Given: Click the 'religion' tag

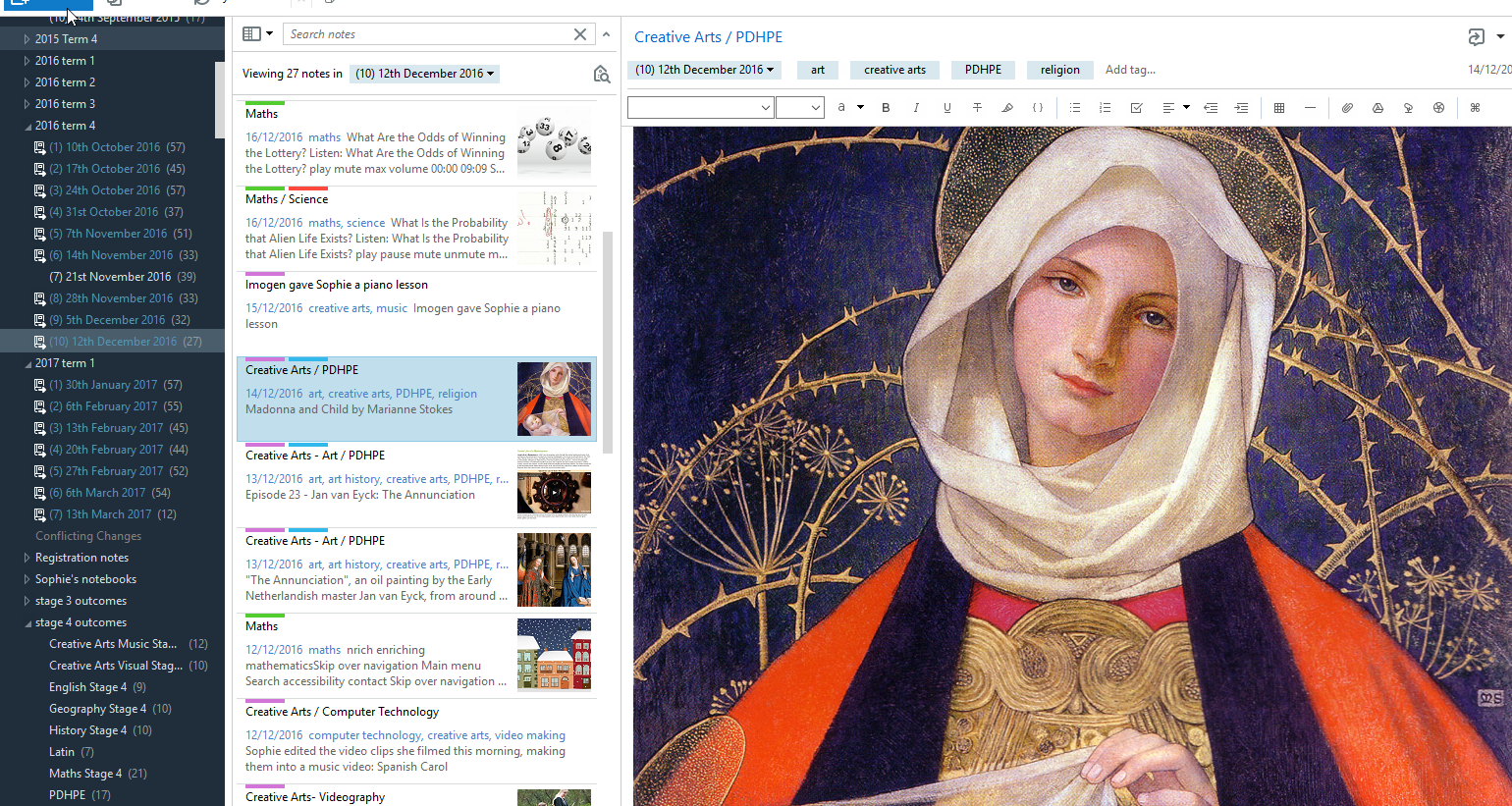Looking at the screenshot, I should (x=1060, y=70).
